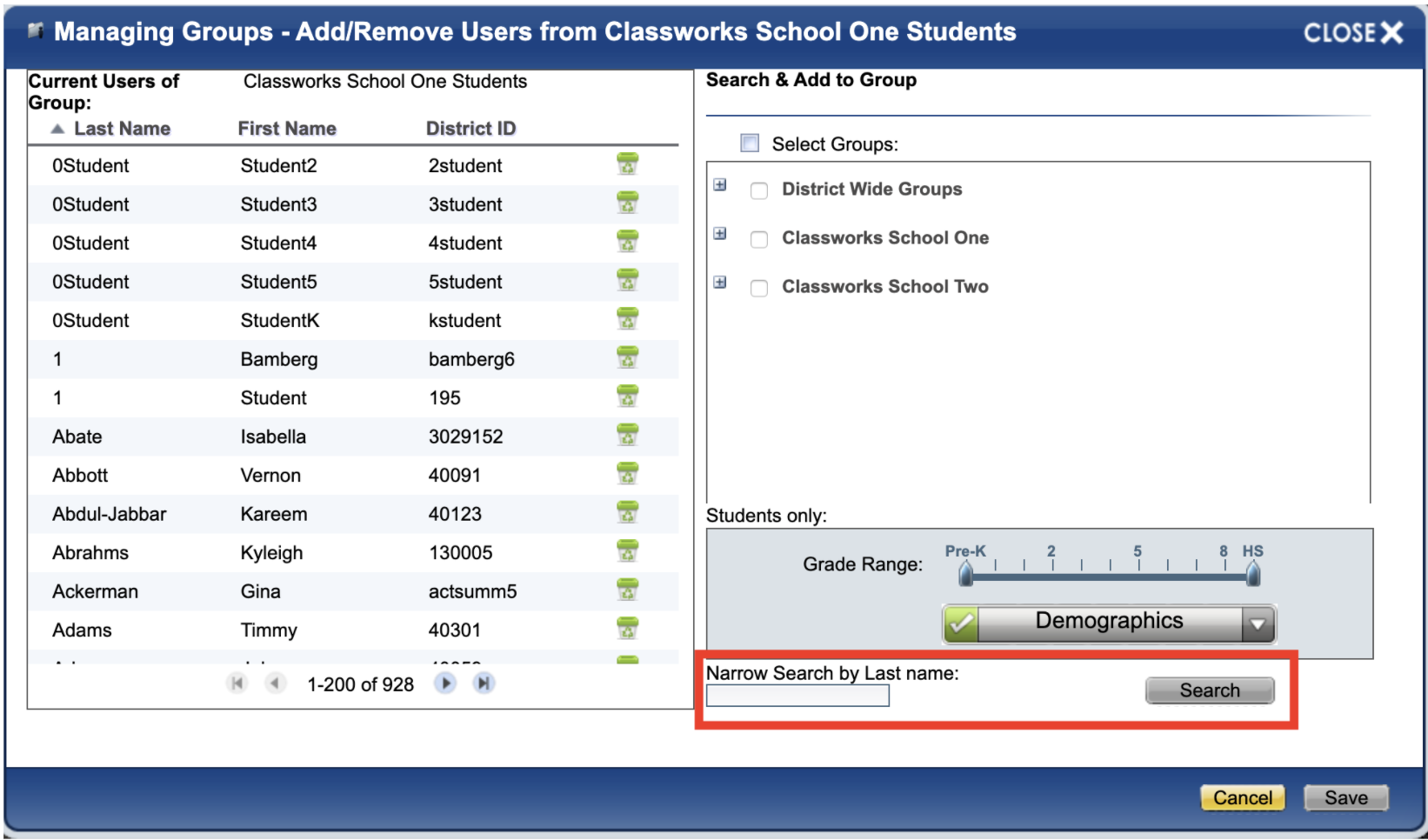Click the district ID bamberg6
Screen dimensions: 1428x840
(x=471, y=360)
